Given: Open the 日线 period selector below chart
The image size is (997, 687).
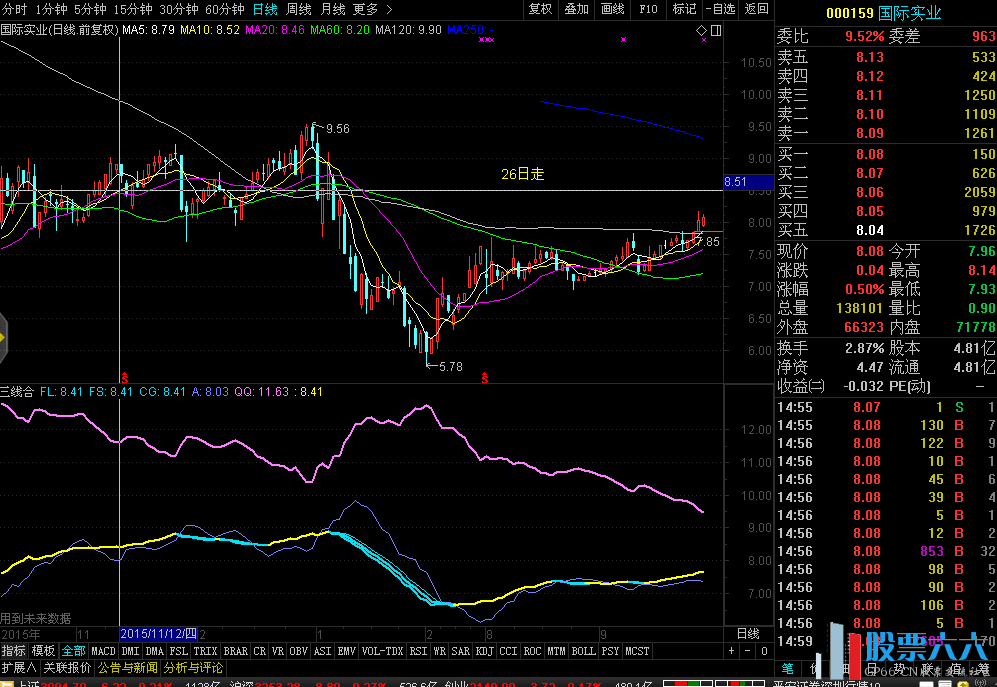Looking at the screenshot, I should pyautogui.click(x=747, y=634).
